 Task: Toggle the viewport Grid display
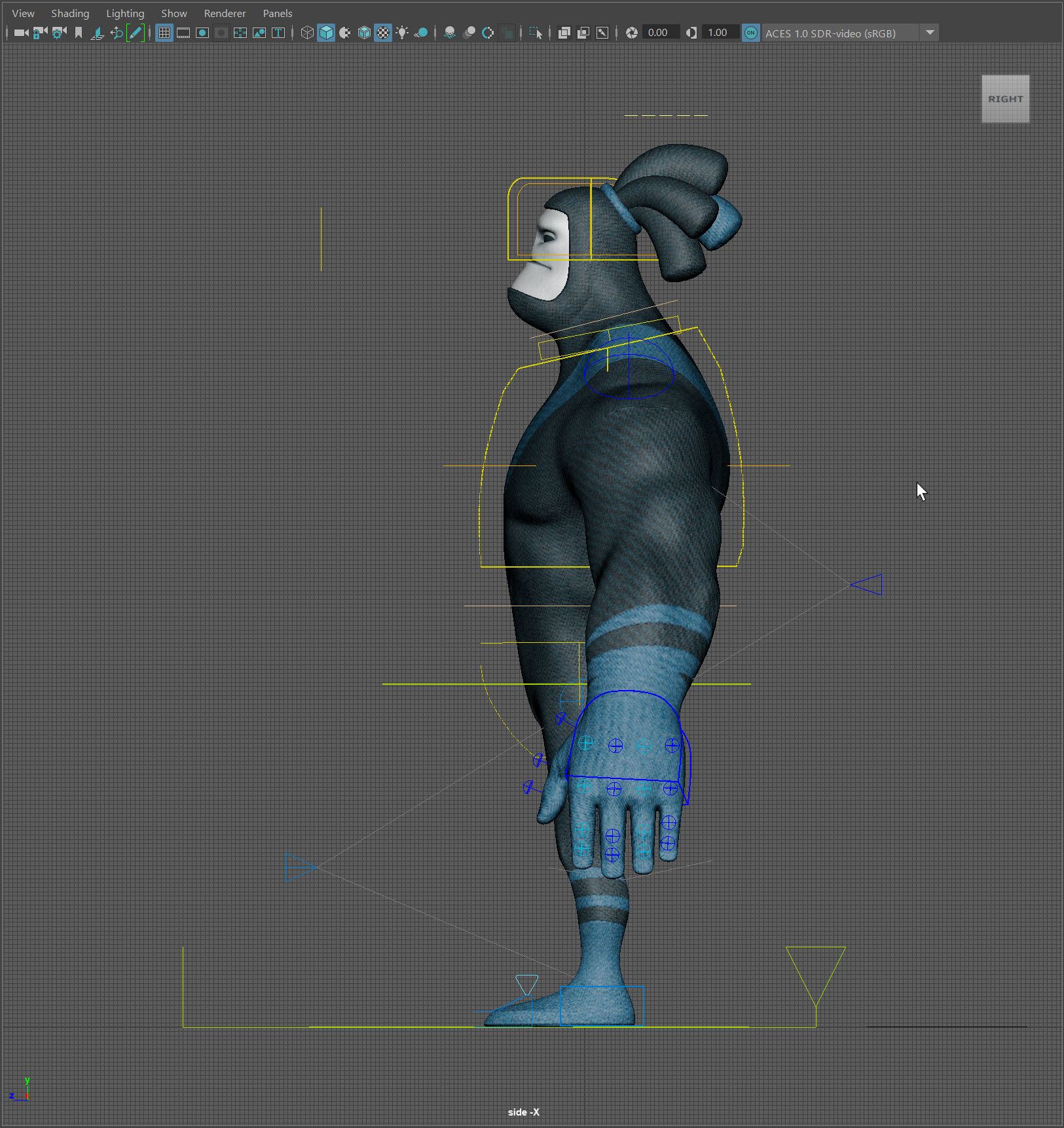click(164, 33)
